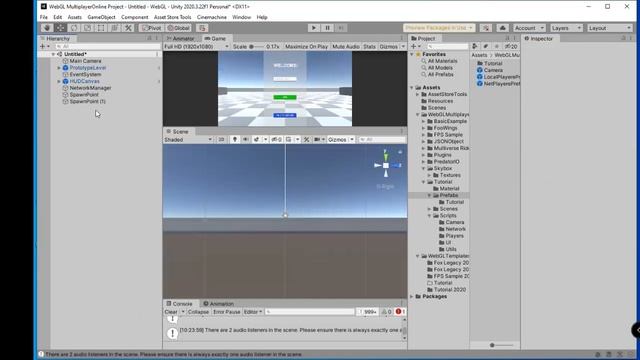Open the cloud services icon
This screenshot has width=640, height=360.
(x=502, y=28)
